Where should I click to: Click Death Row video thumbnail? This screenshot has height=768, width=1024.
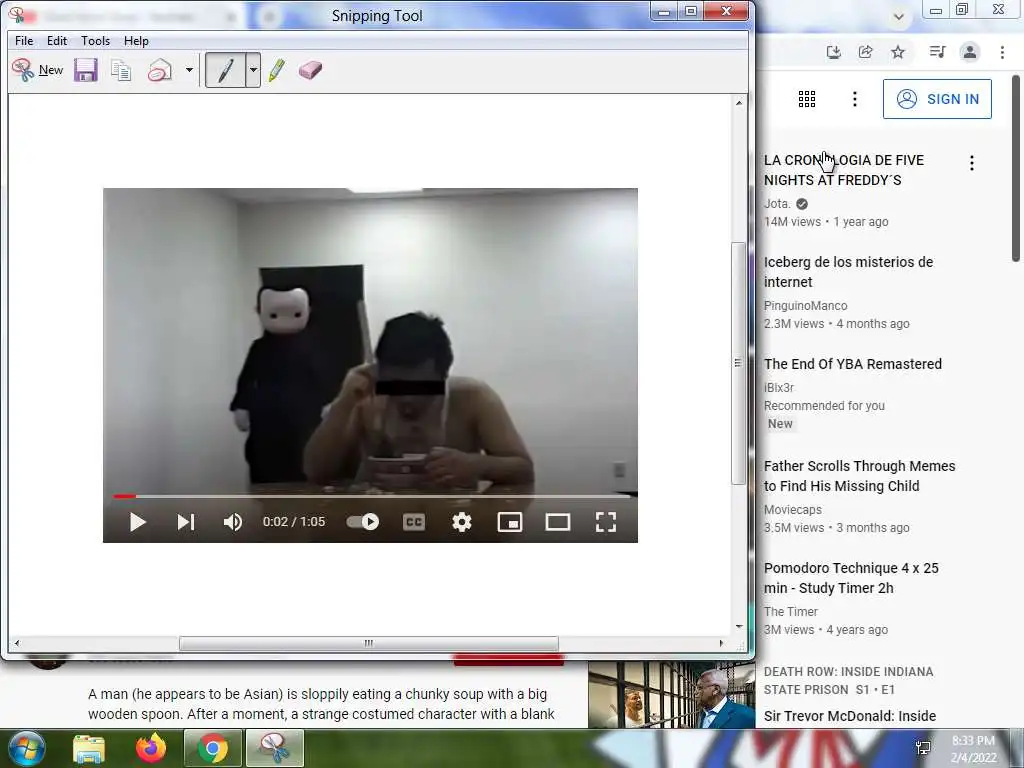[x=672, y=695]
